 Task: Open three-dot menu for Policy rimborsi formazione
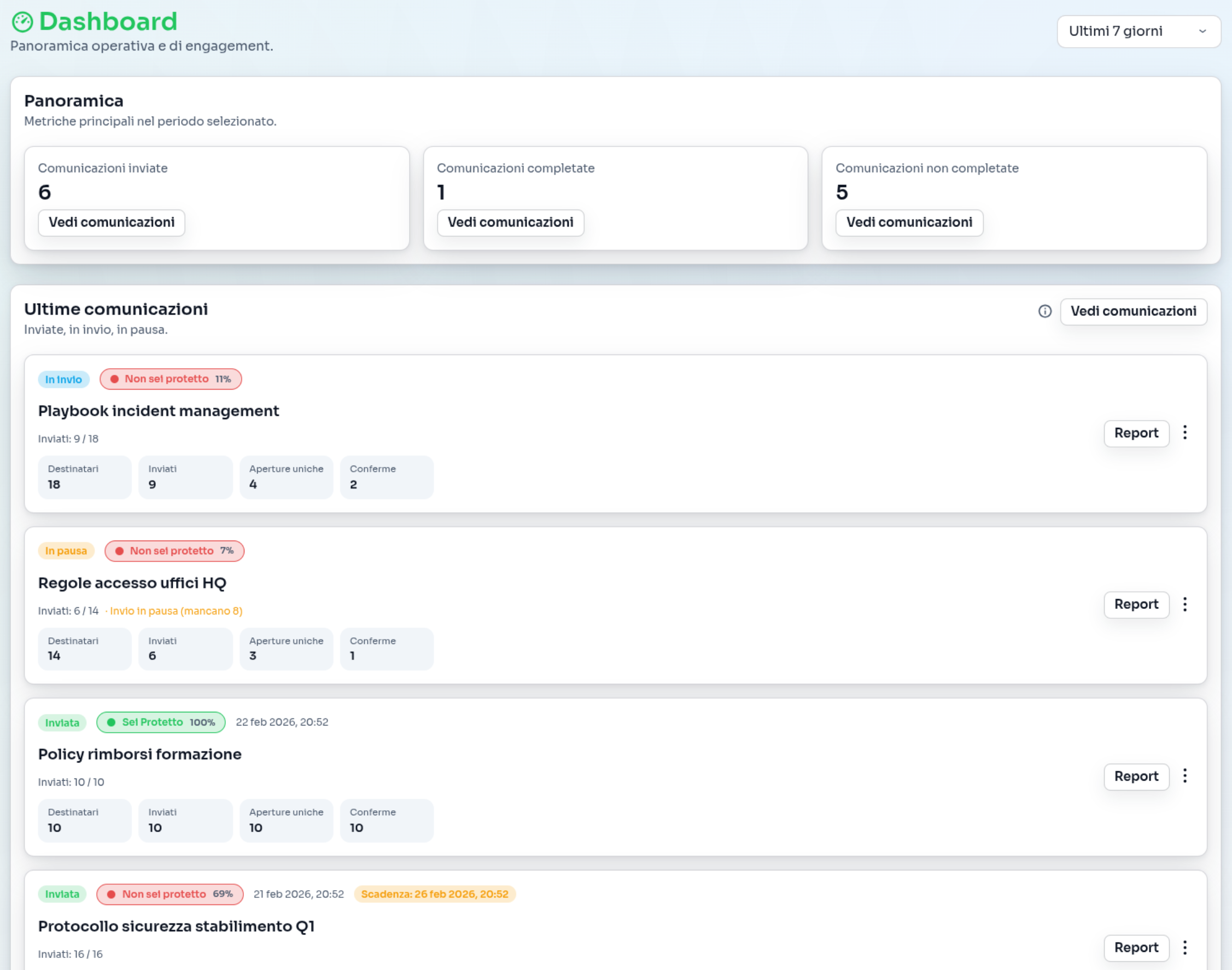click(x=1185, y=776)
